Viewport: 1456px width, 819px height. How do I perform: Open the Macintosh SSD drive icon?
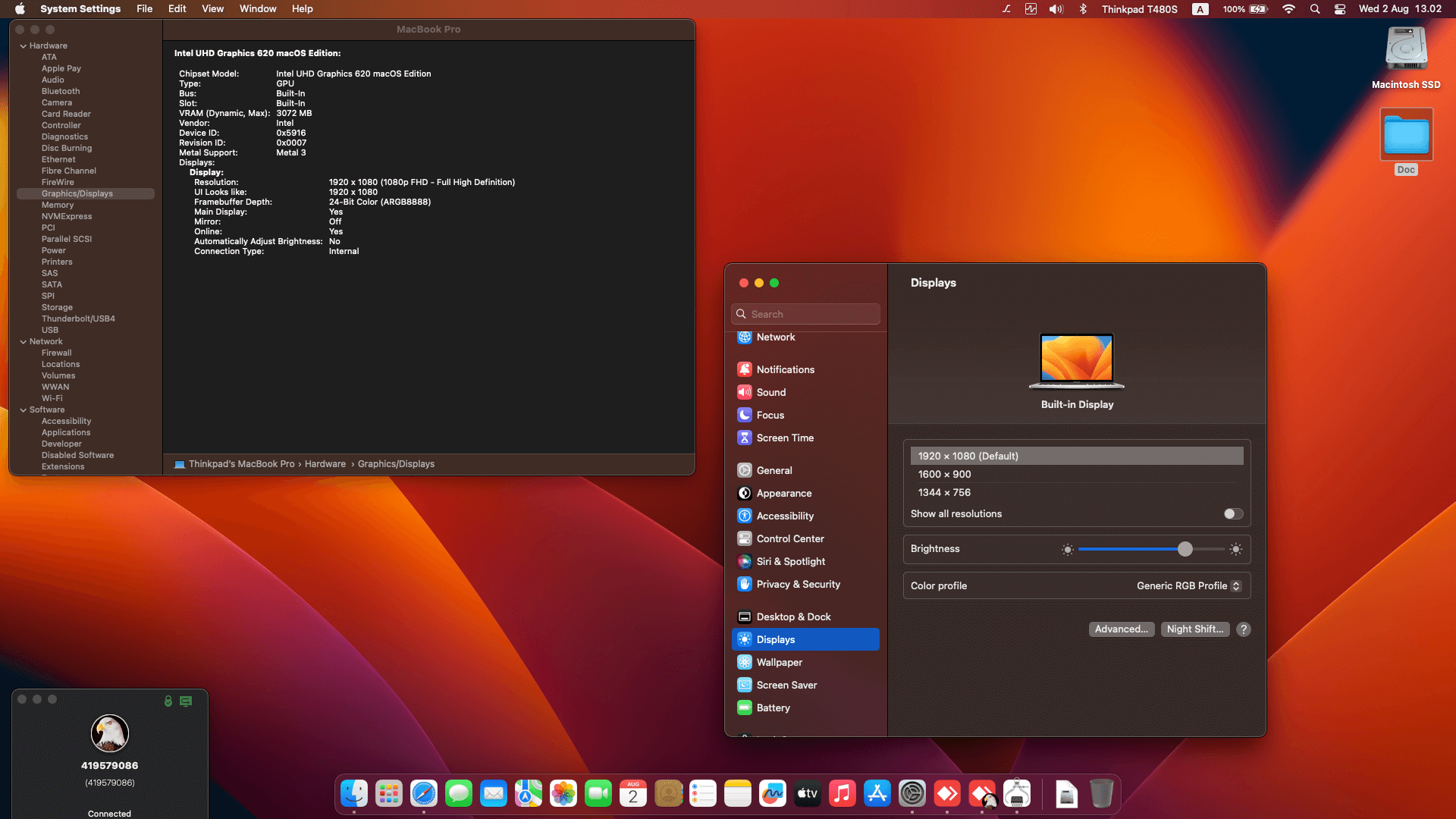1406,49
